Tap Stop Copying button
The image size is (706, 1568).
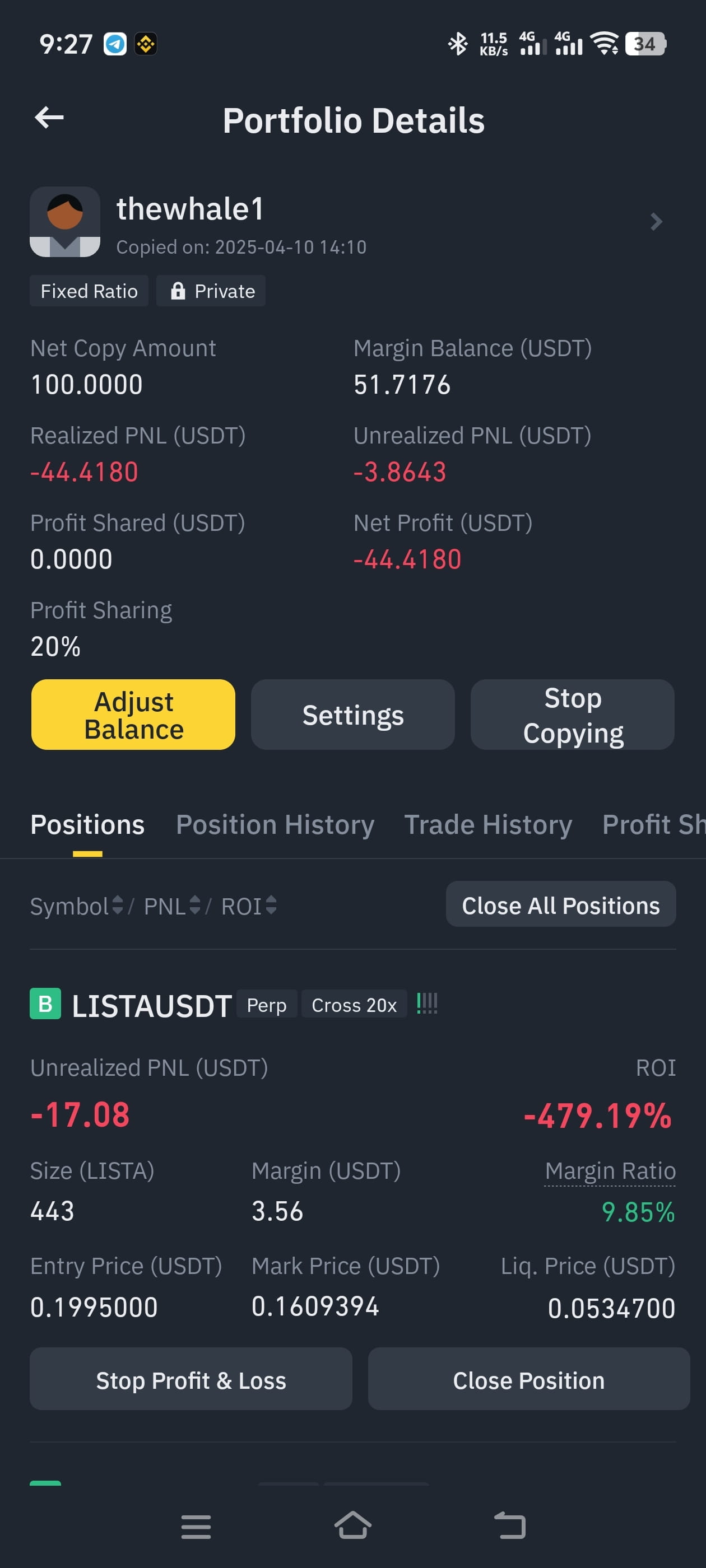[x=573, y=715]
